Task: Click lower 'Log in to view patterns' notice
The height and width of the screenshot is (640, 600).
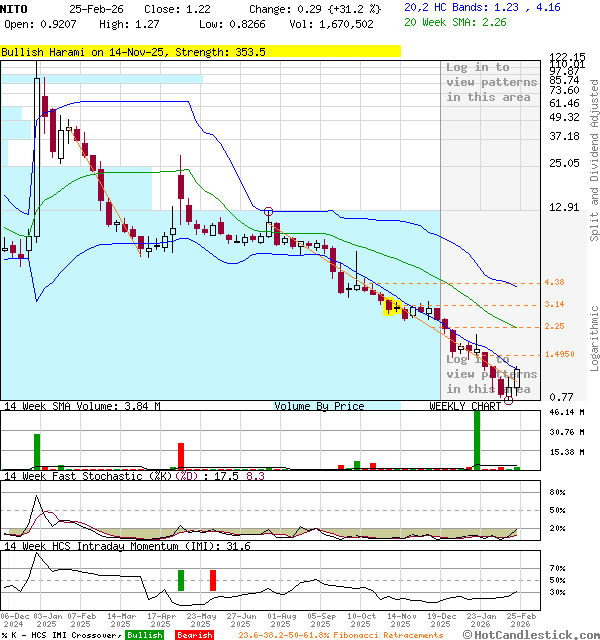Action: tap(478, 373)
